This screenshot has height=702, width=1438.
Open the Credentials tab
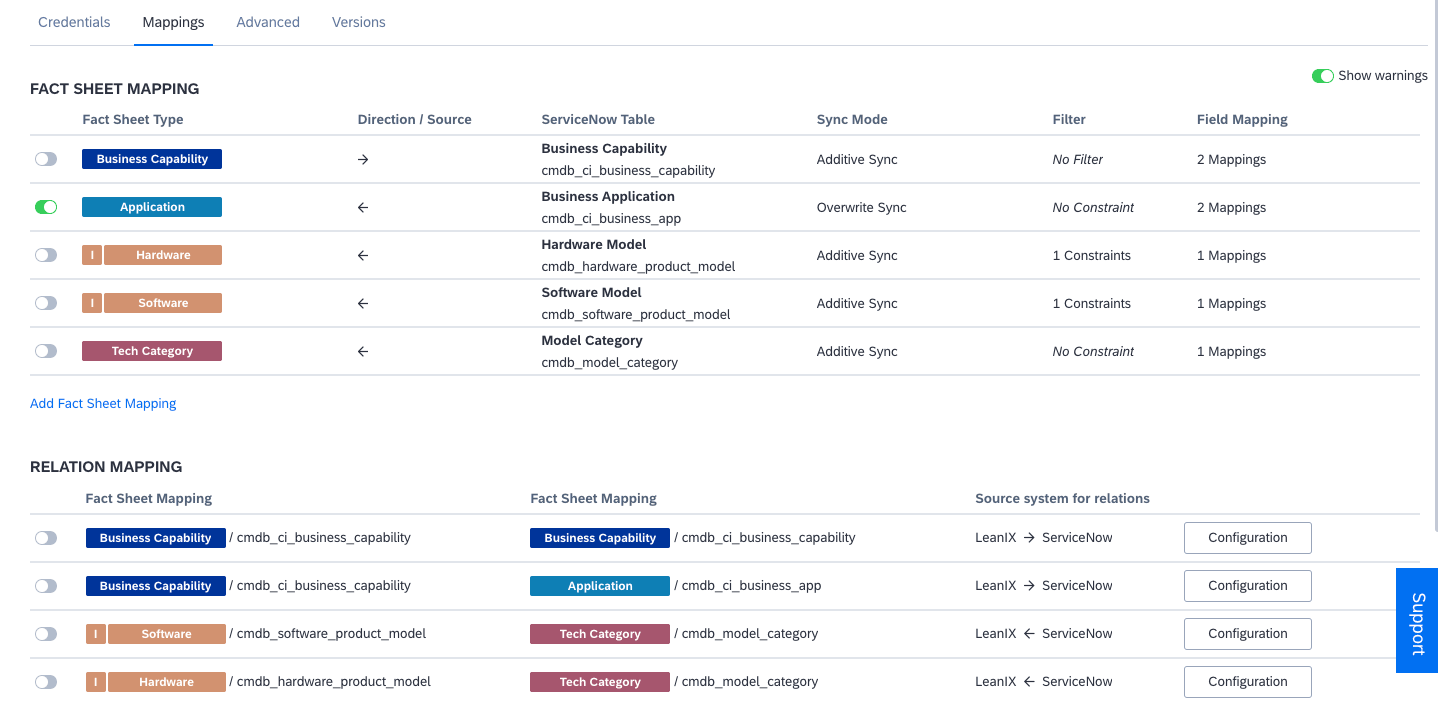click(x=74, y=22)
